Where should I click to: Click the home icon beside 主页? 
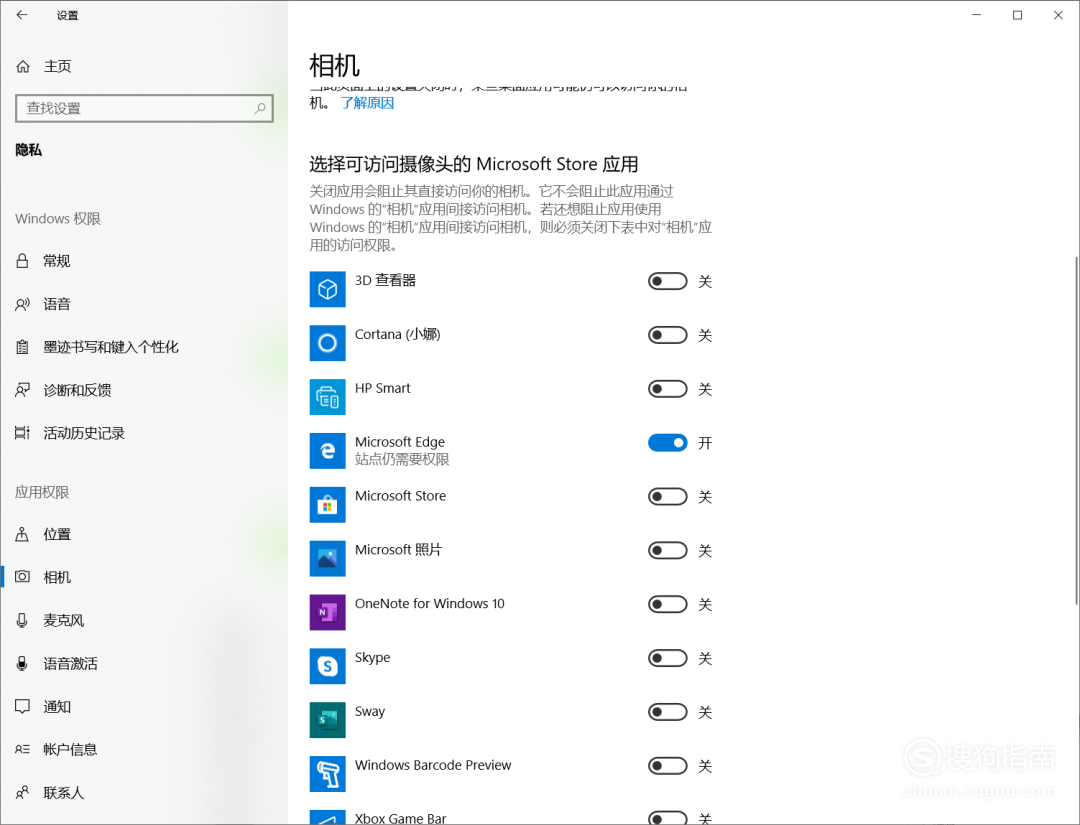coord(23,66)
